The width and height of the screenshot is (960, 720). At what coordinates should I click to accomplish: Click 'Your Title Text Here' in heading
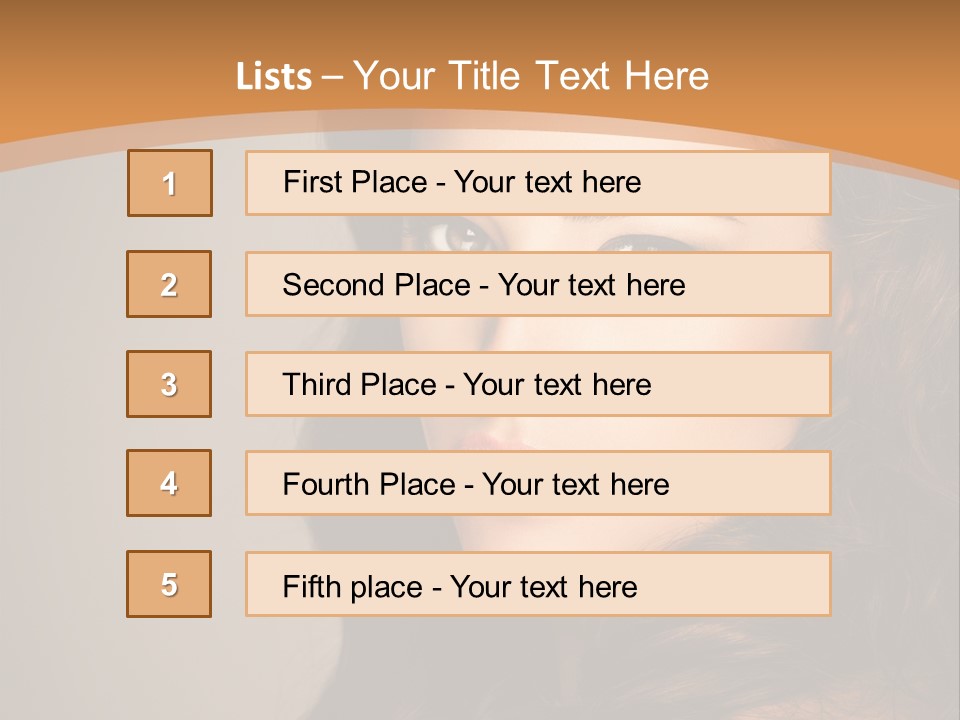click(531, 76)
